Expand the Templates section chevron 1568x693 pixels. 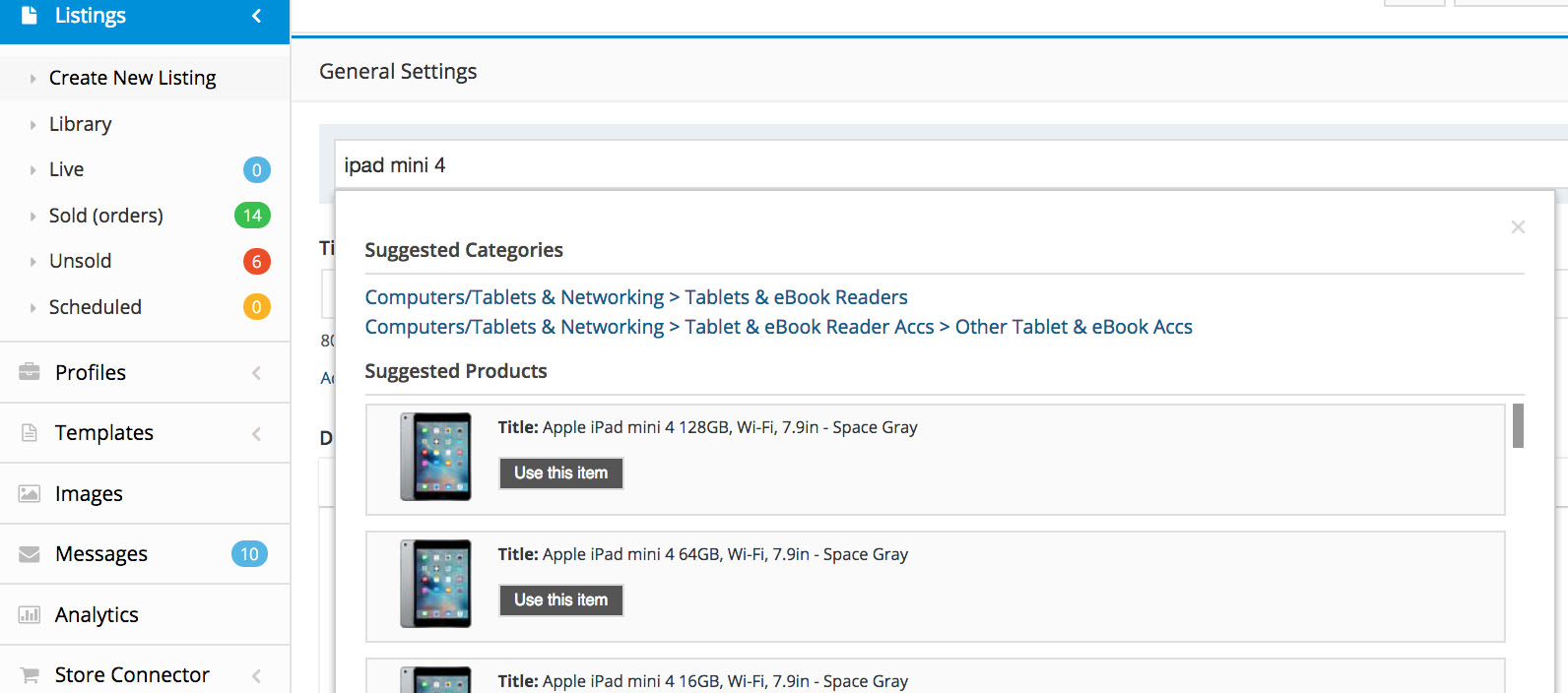(x=256, y=433)
